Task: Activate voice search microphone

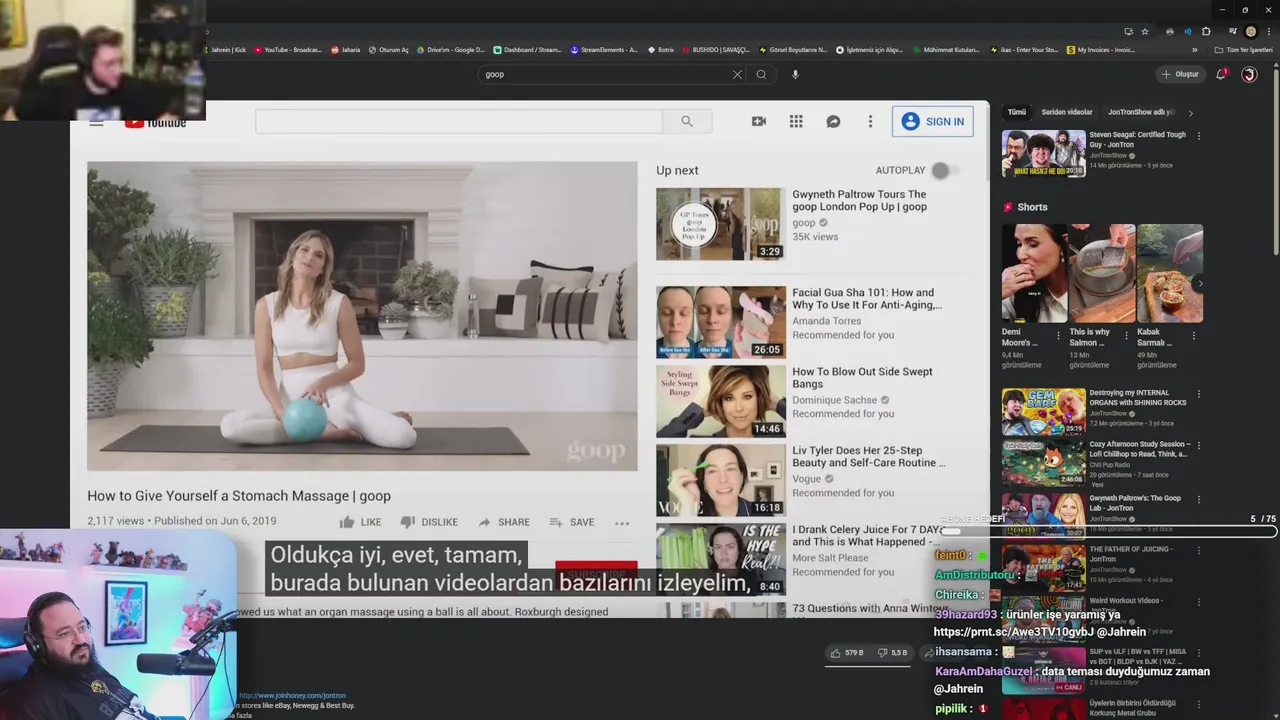Action: (795, 74)
